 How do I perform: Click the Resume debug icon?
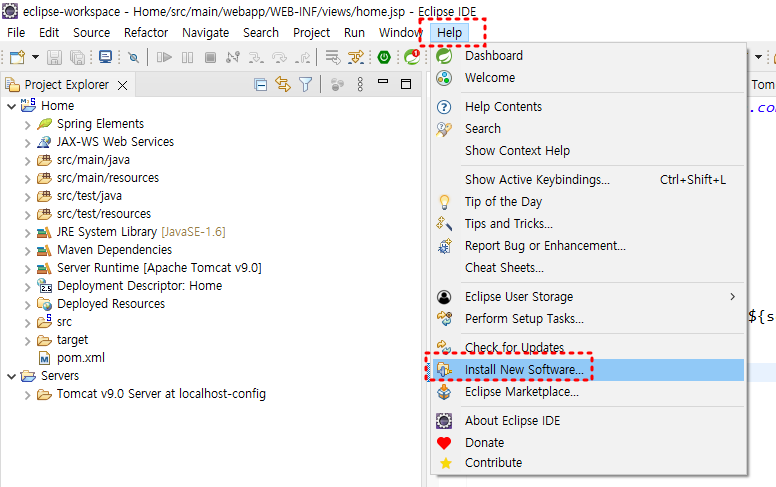[164, 57]
